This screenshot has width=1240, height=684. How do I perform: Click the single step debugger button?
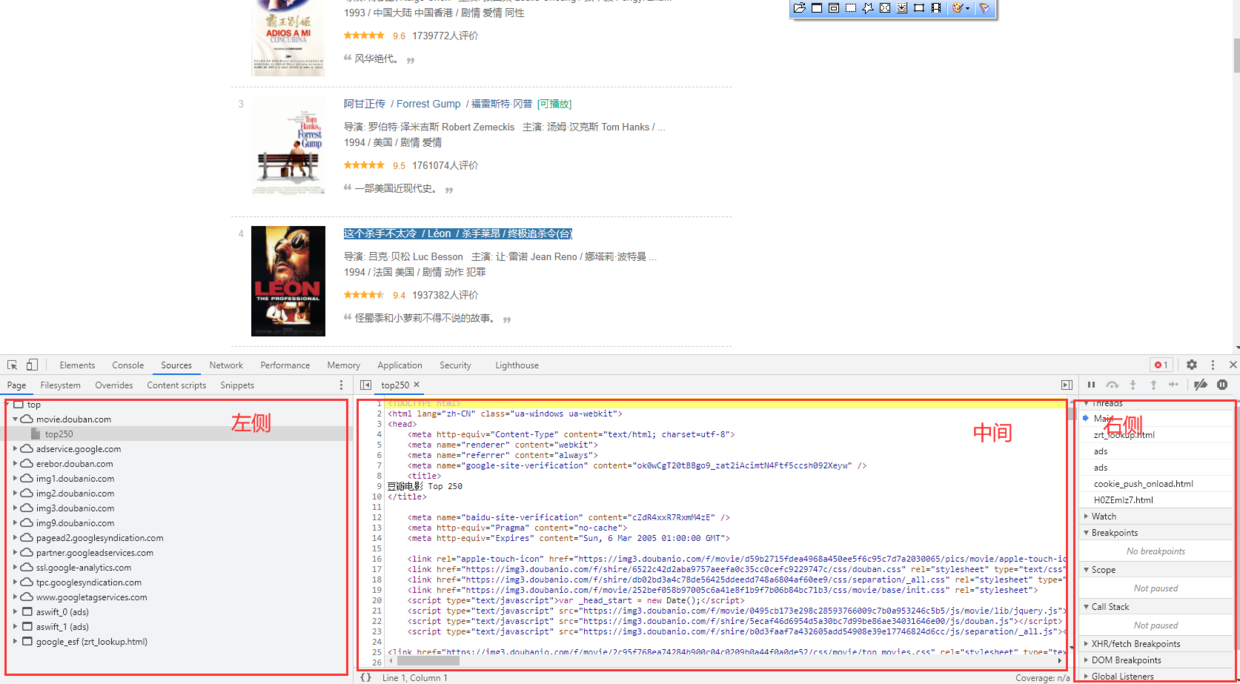pyautogui.click(x=1174, y=385)
